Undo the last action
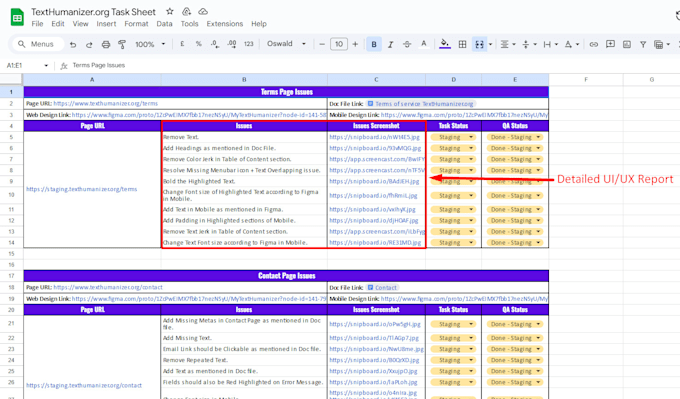Image resolution: width=680 pixels, height=399 pixels. tap(73, 44)
